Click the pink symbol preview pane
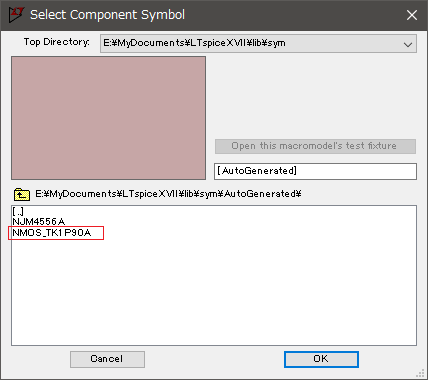Viewport: 428px width, 380px height. [108, 118]
